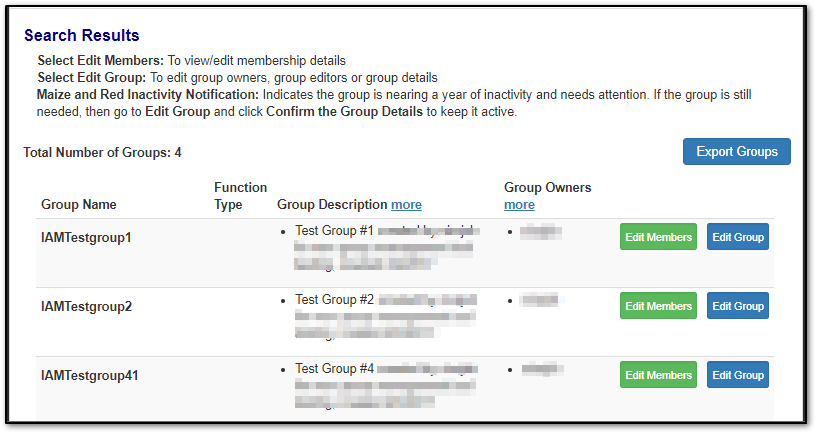Edit members of IAMTestgroup2
Viewport: 816px width, 433px height.
pos(658,306)
